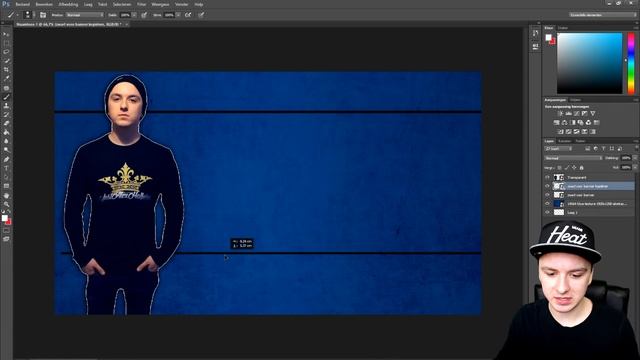Select the Eyedropper tool
The width and height of the screenshot is (640, 360).
point(6,79)
